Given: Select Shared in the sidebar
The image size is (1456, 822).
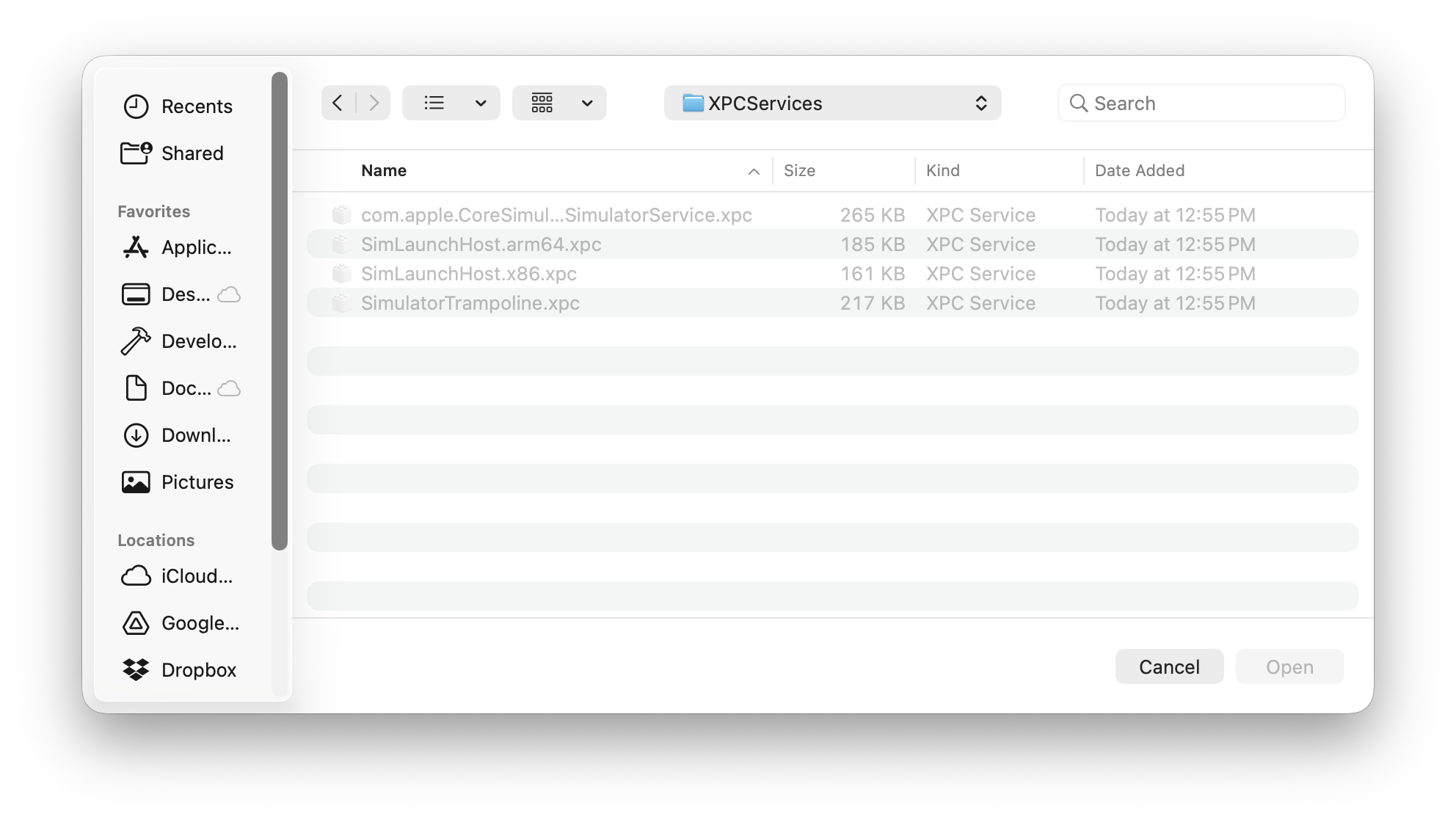Looking at the screenshot, I should (192, 153).
